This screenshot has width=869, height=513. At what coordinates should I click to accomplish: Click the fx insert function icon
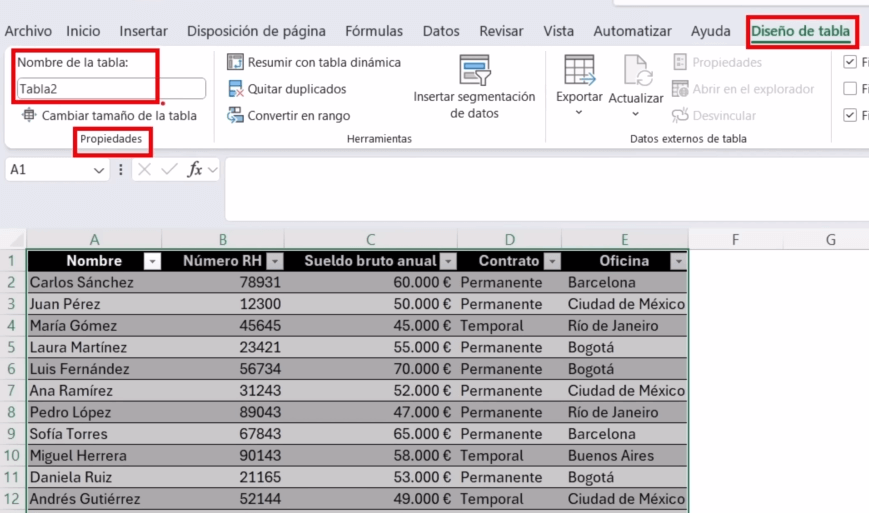click(x=195, y=170)
